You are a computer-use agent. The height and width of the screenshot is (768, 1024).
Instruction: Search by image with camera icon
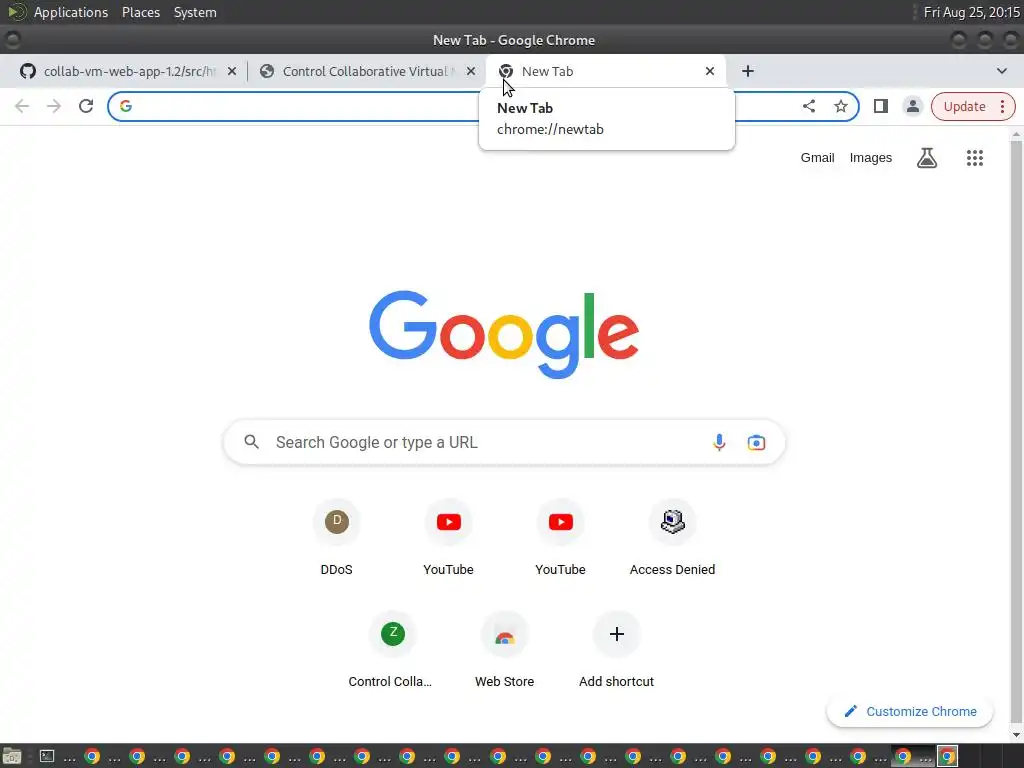(756, 442)
